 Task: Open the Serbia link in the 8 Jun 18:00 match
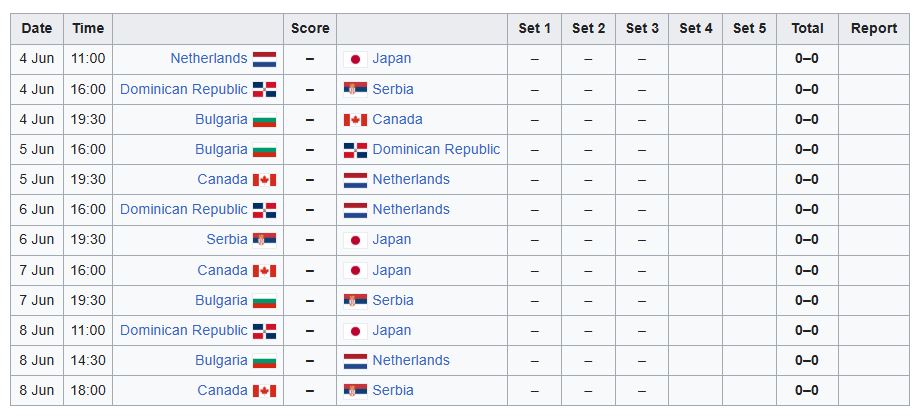[393, 390]
